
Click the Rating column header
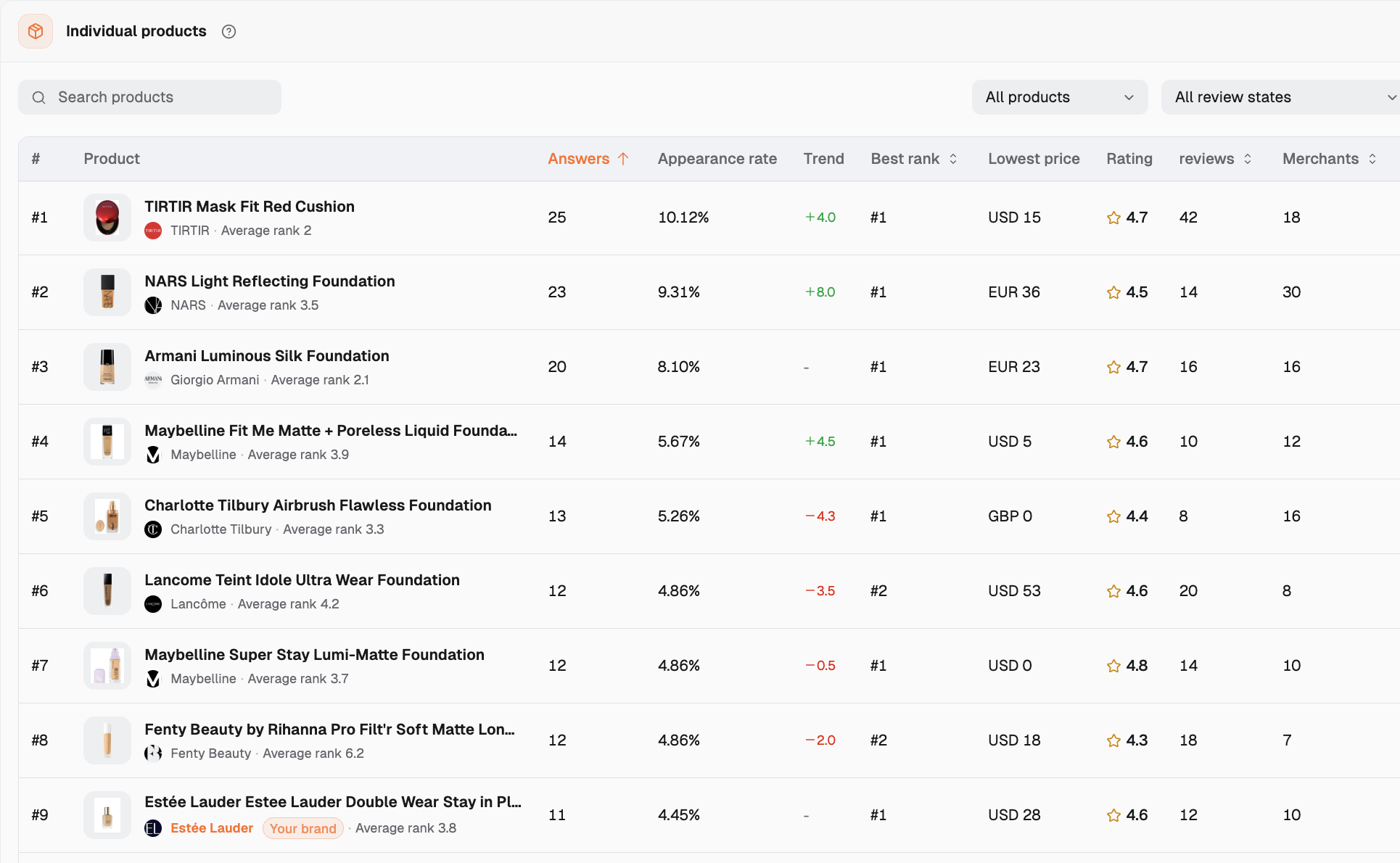coord(1129,159)
